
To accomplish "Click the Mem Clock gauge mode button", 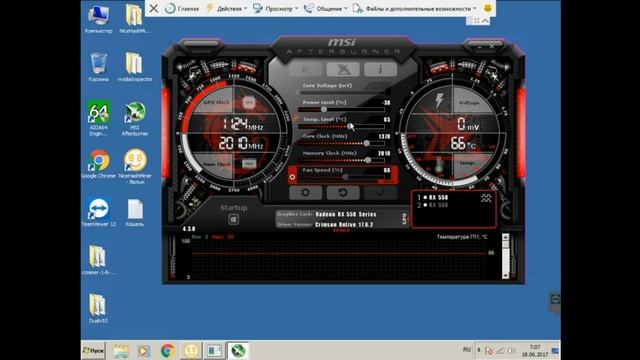I will click(249, 164).
